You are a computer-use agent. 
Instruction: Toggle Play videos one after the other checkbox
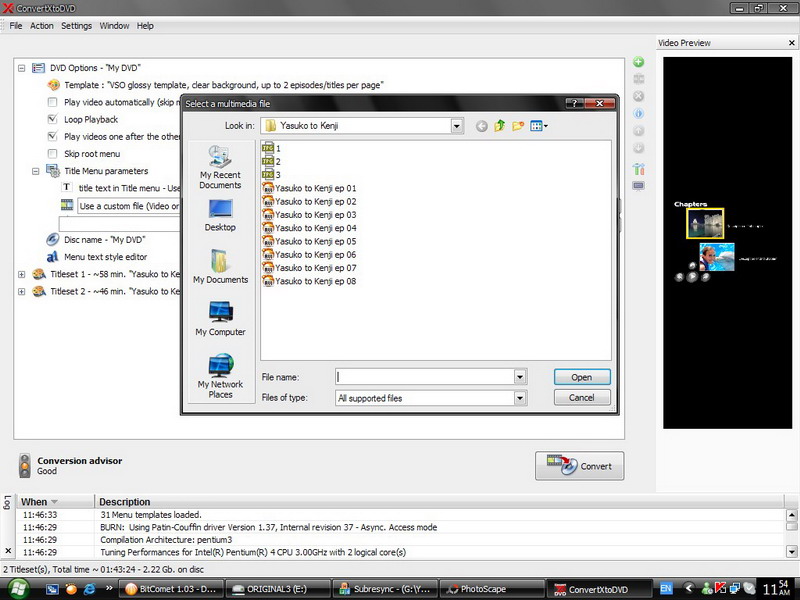click(52, 136)
